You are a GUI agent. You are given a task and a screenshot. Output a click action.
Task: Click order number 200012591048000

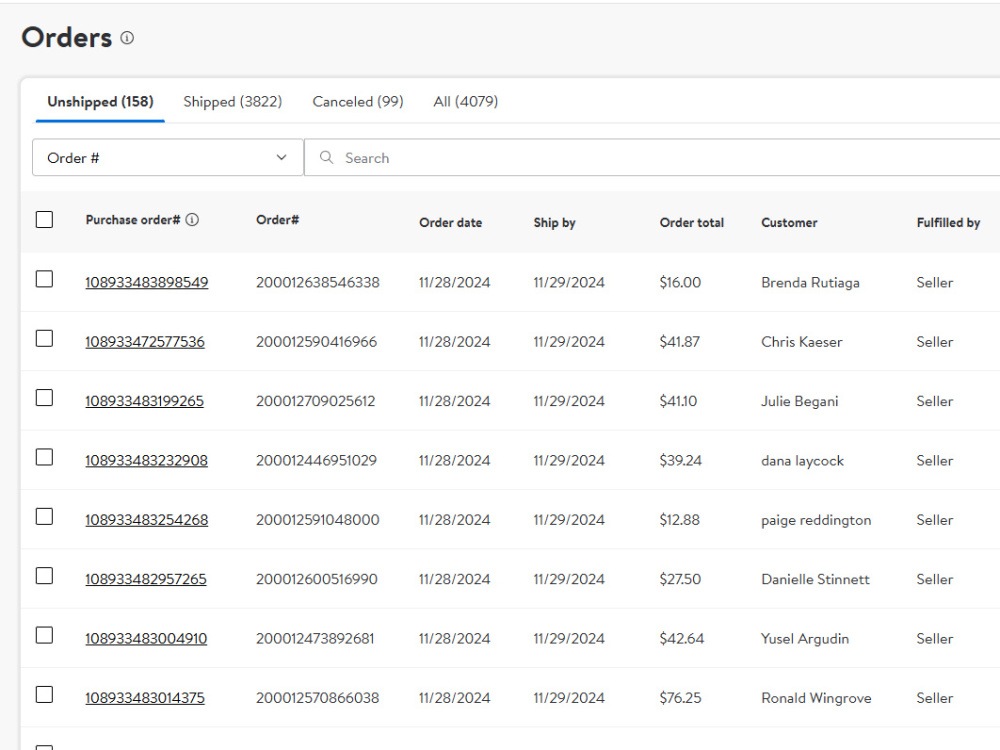coord(318,520)
